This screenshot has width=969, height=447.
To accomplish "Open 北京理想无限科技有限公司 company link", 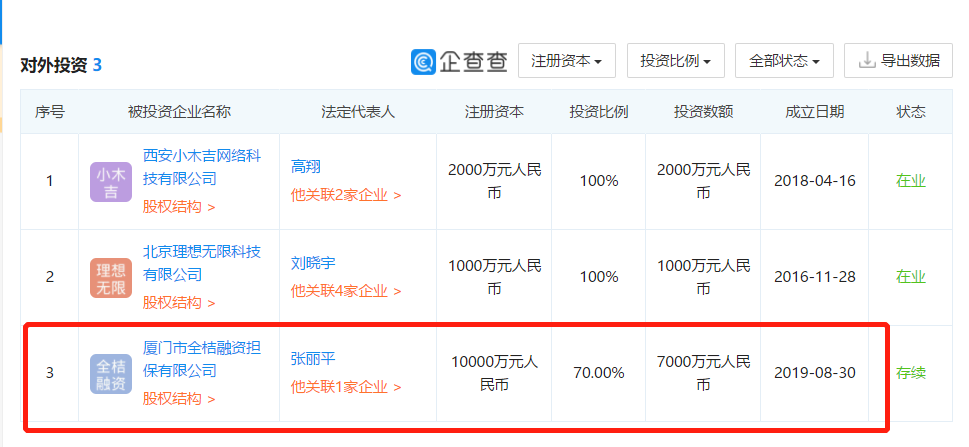I will click(x=202, y=263).
